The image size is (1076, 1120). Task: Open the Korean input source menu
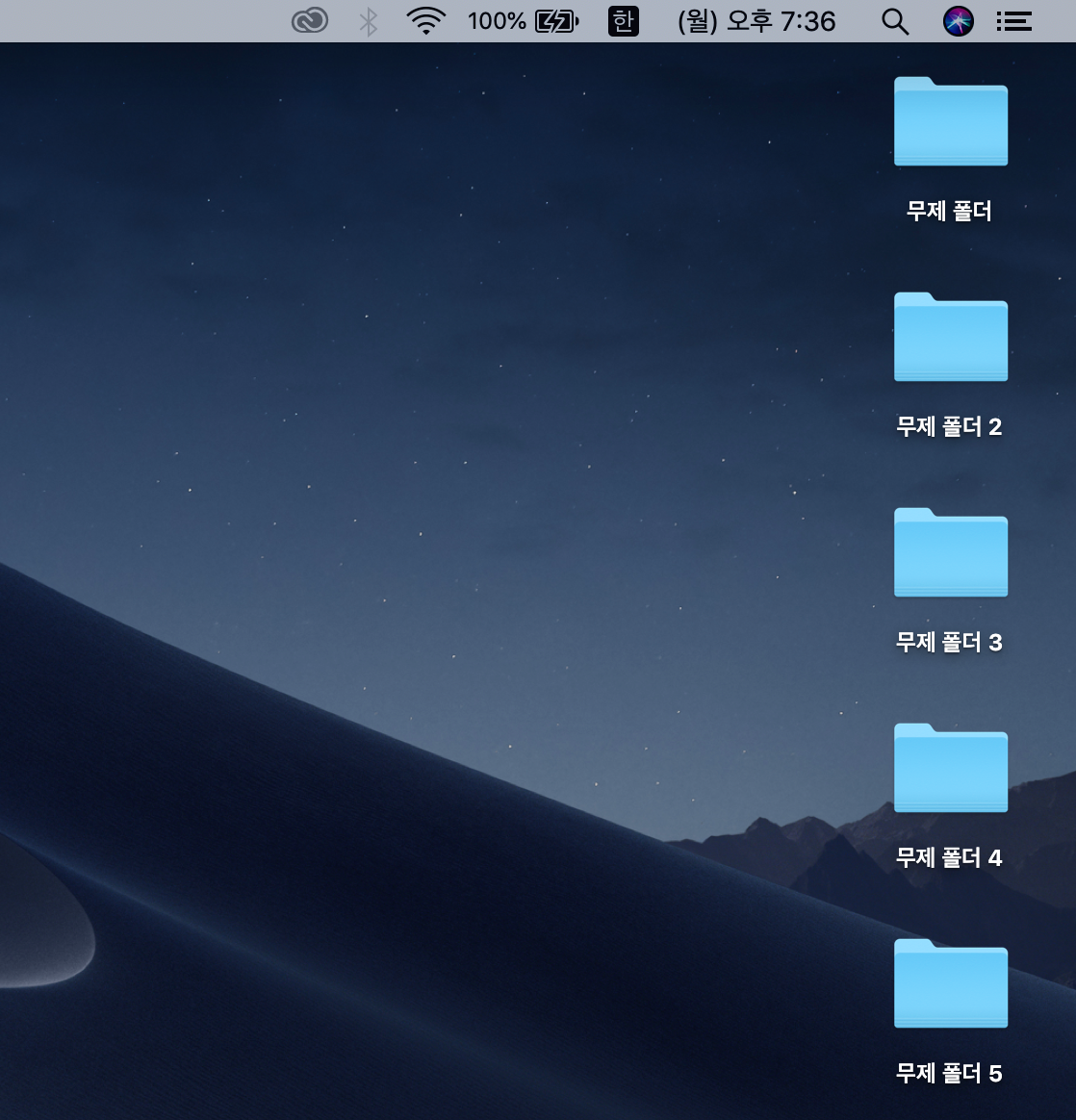(x=623, y=21)
